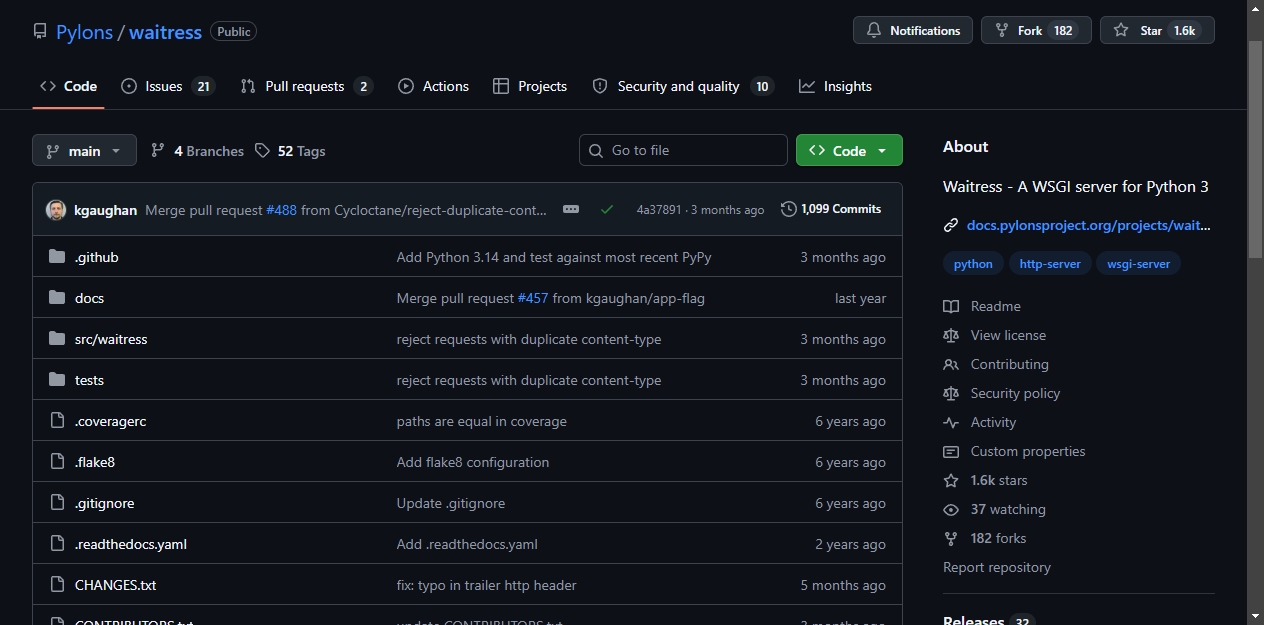The height and width of the screenshot is (625, 1264).
Task: Click the Fork button
Action: coord(1036,31)
